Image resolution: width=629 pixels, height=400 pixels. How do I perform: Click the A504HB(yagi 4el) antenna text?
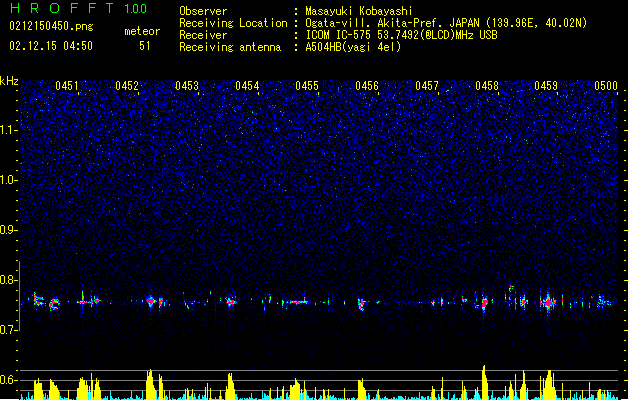pos(353,47)
